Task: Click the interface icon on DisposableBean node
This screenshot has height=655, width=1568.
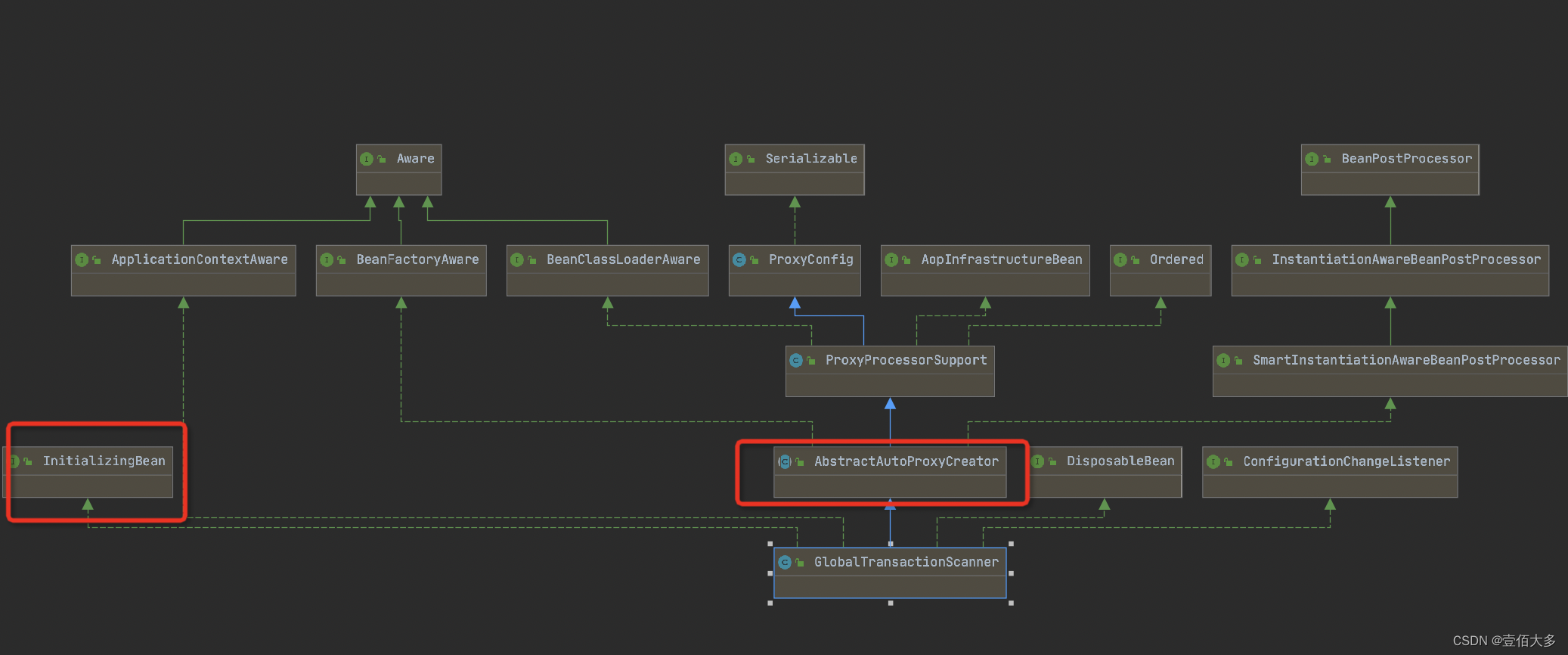Action: point(1038,461)
